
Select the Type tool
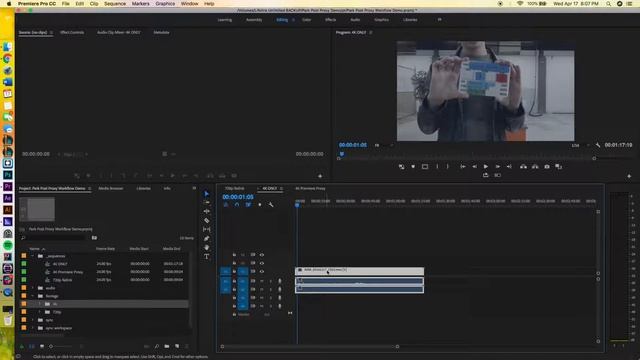coord(207,256)
